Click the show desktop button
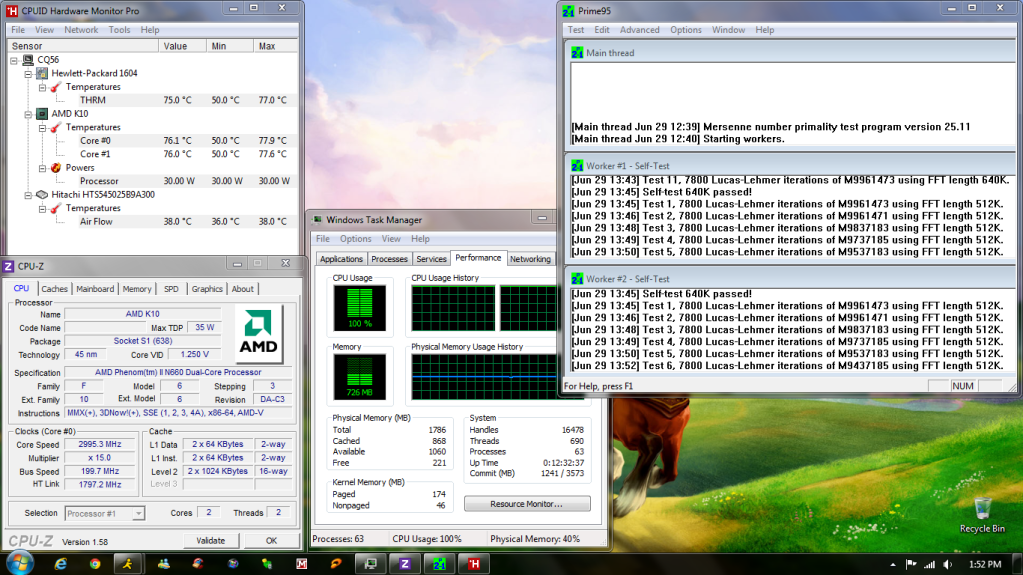1023x575 pixels. [x=1017, y=564]
